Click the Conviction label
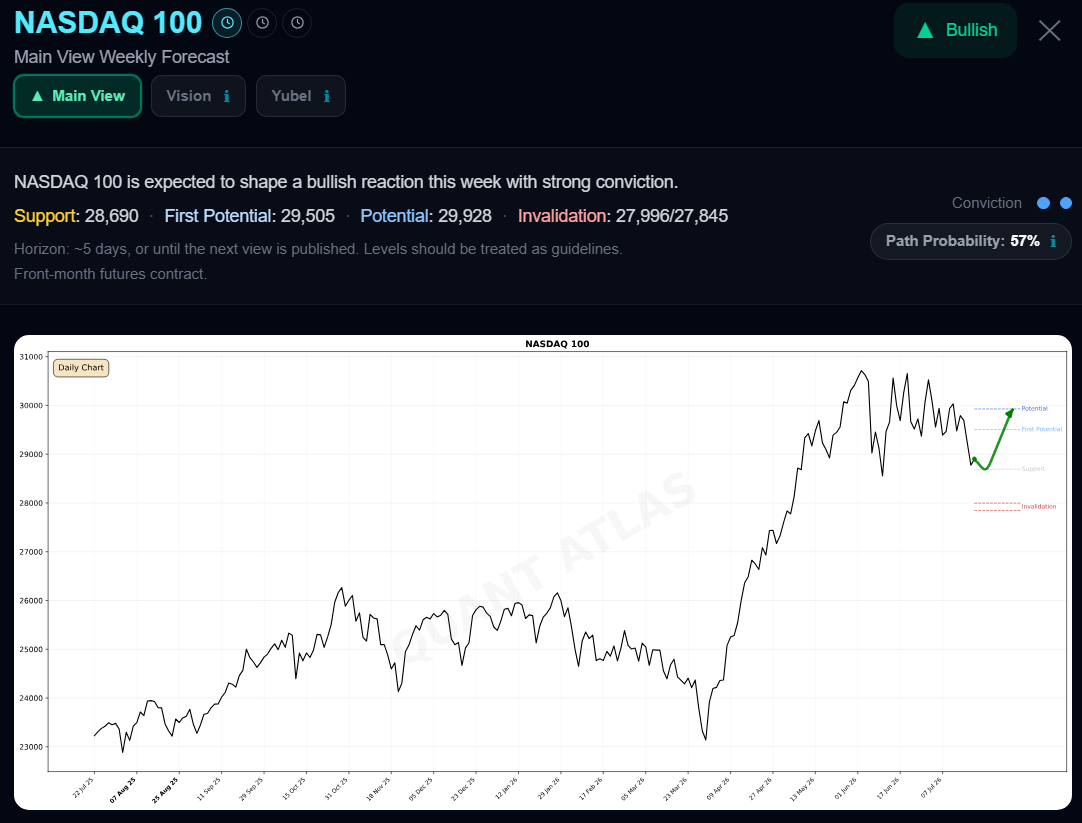Screen dimensions: 1082x823 click(x=986, y=203)
